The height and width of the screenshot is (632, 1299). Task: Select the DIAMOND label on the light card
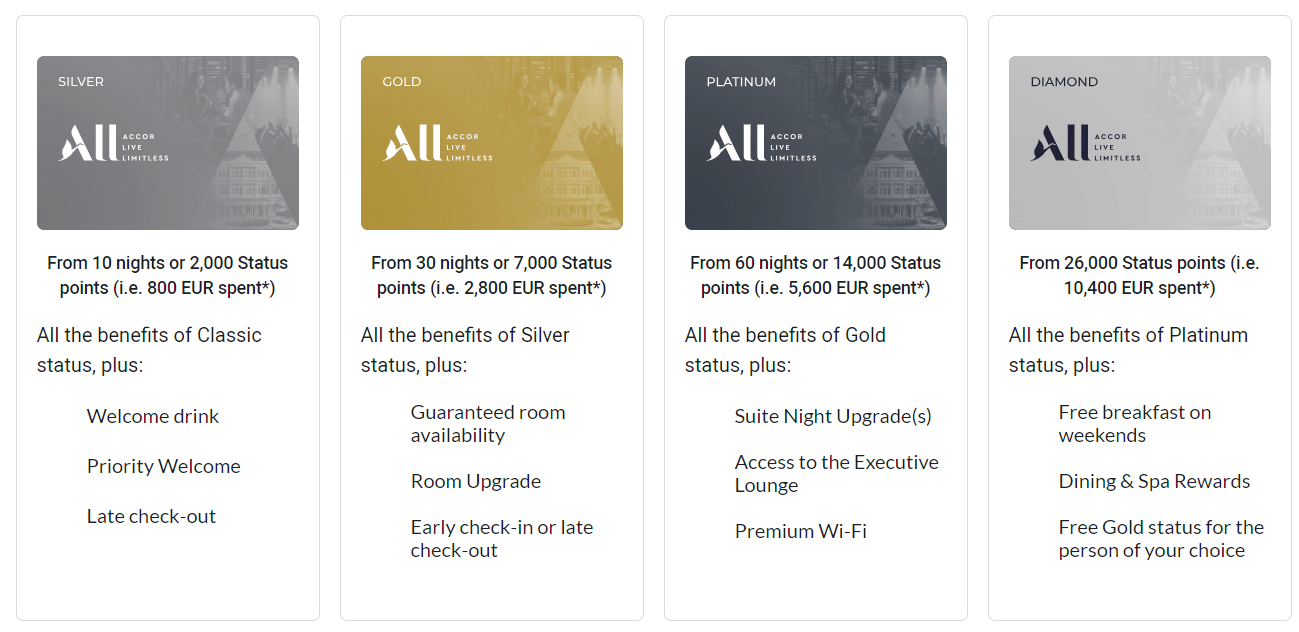click(x=1064, y=82)
